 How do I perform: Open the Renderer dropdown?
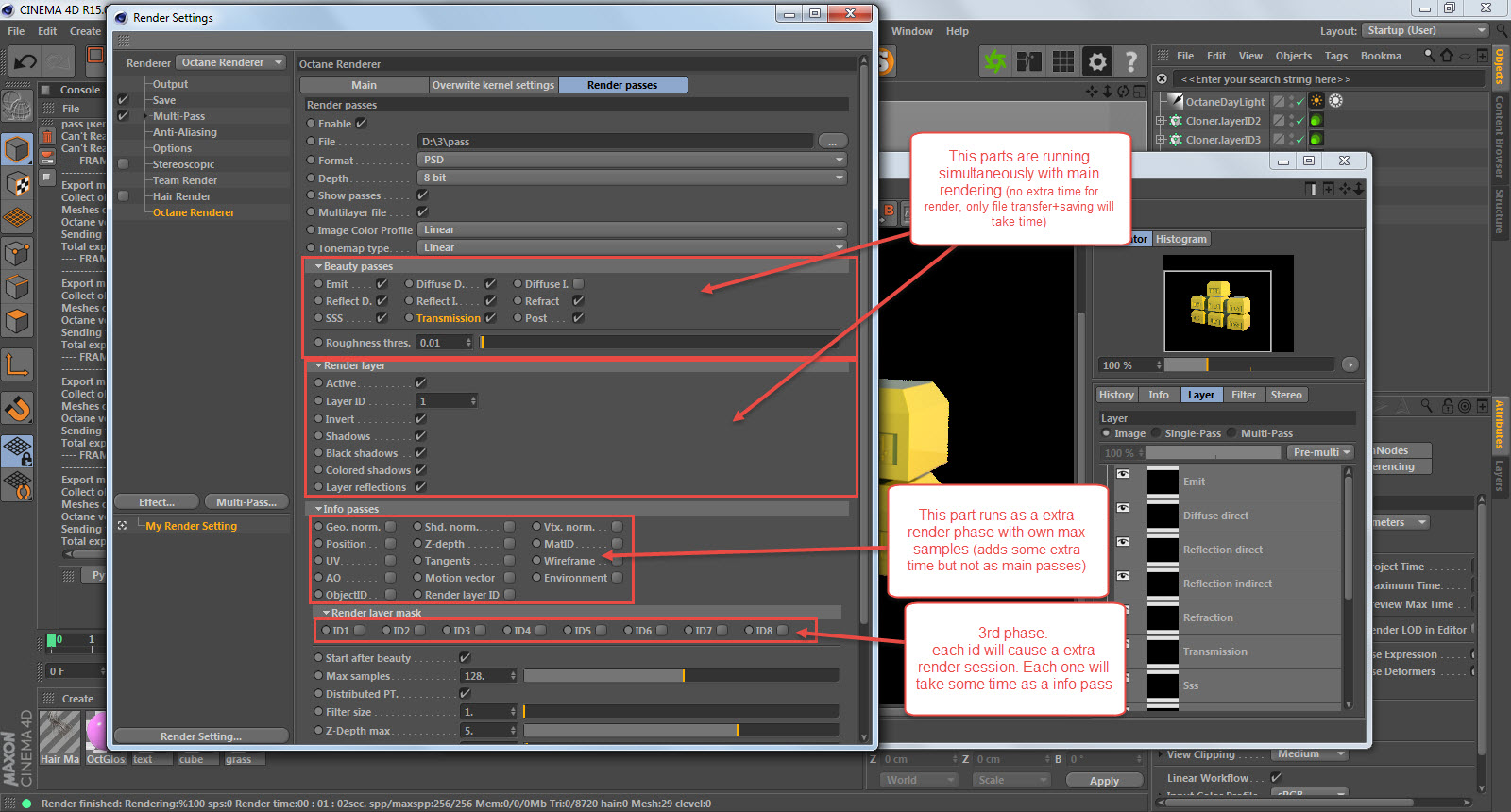pyautogui.click(x=231, y=62)
